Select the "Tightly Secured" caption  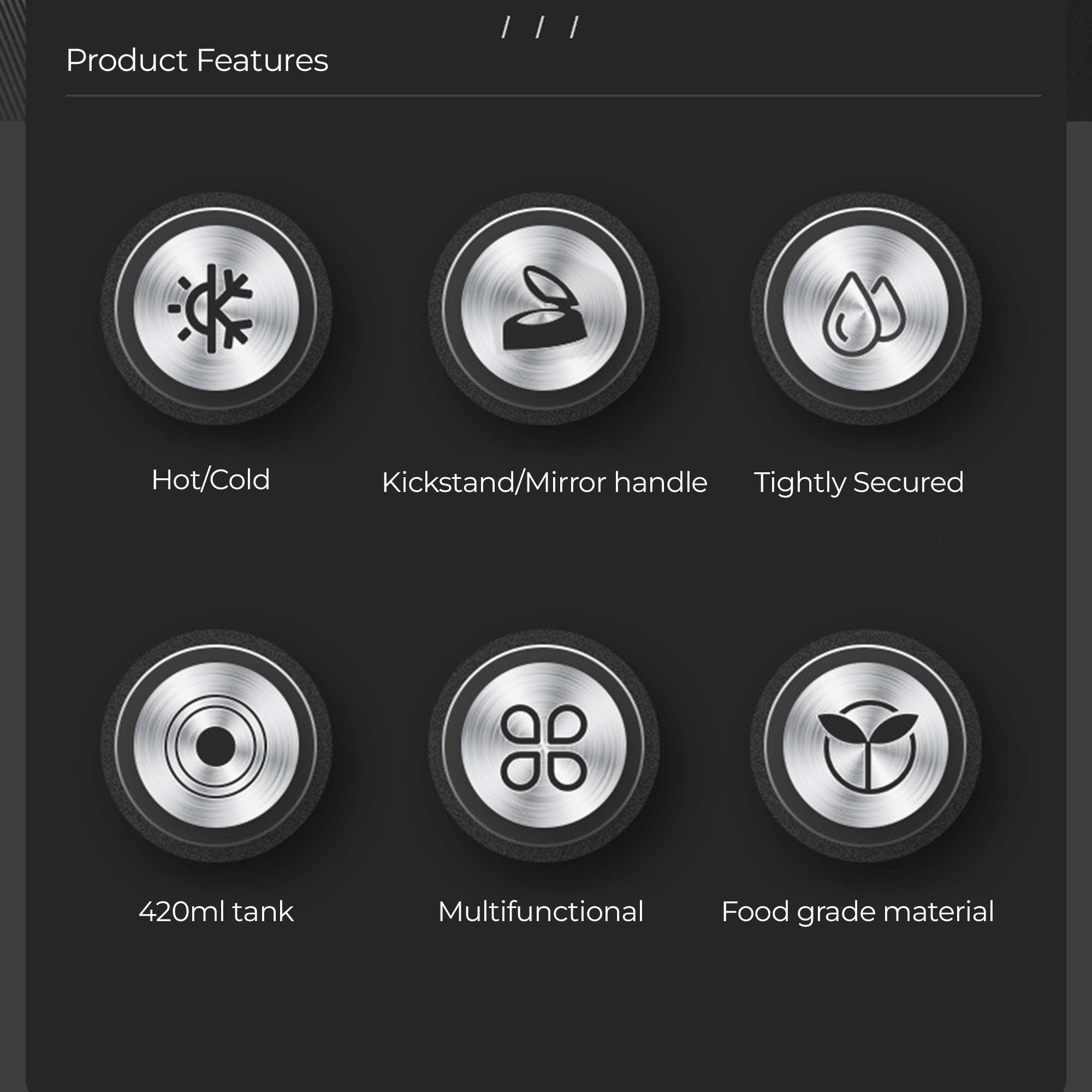click(858, 484)
